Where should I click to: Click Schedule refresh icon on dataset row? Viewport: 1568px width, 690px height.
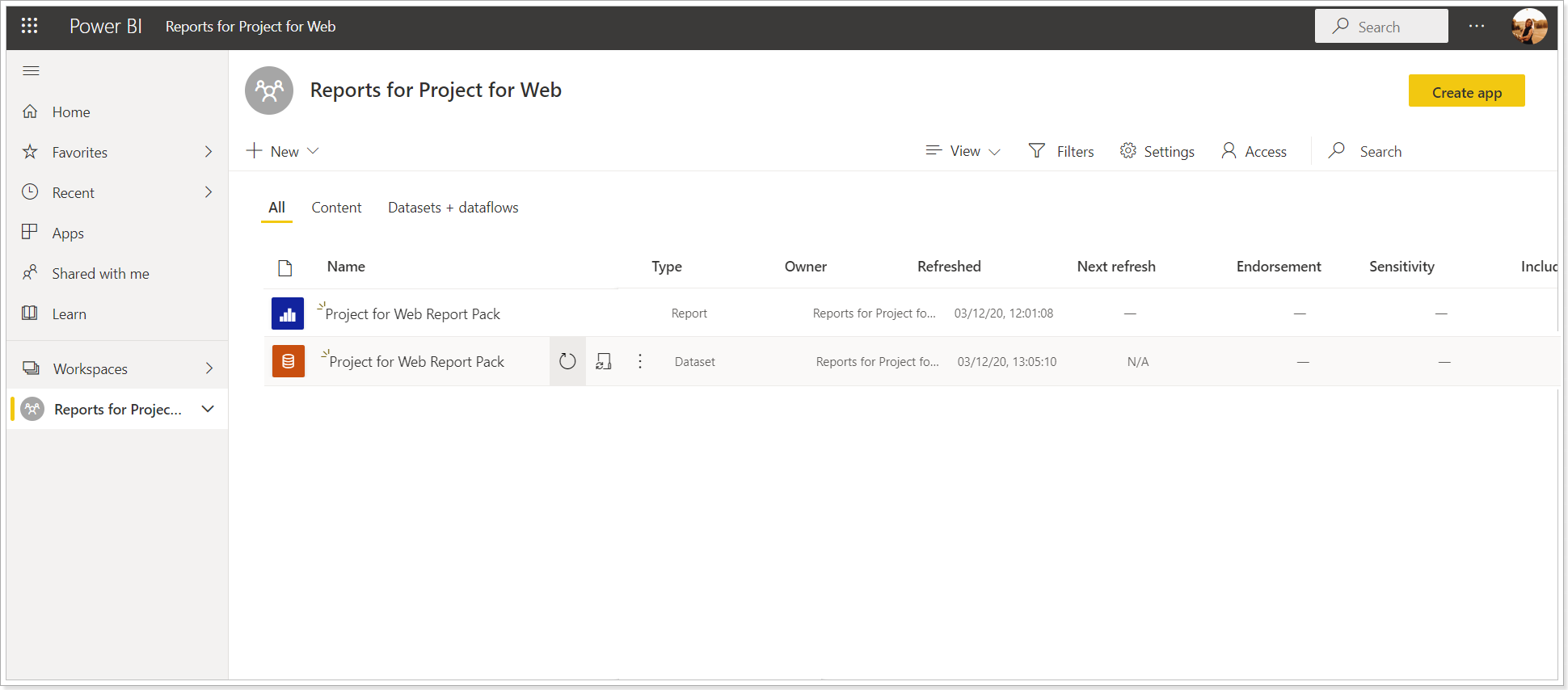click(x=604, y=361)
